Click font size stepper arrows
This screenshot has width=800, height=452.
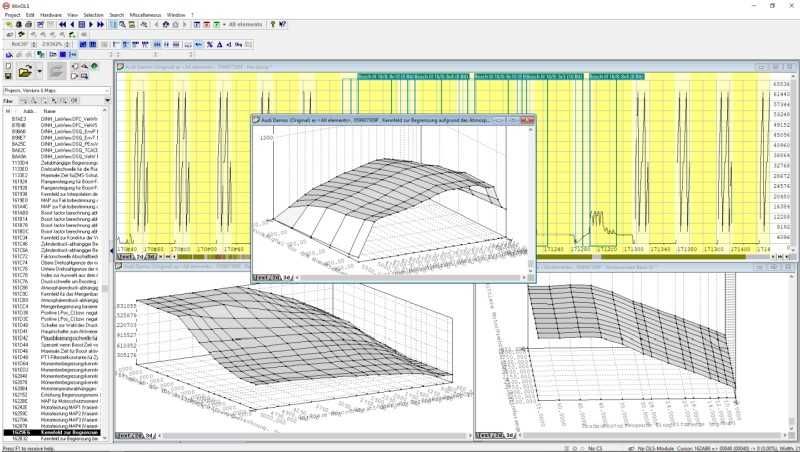34,44
